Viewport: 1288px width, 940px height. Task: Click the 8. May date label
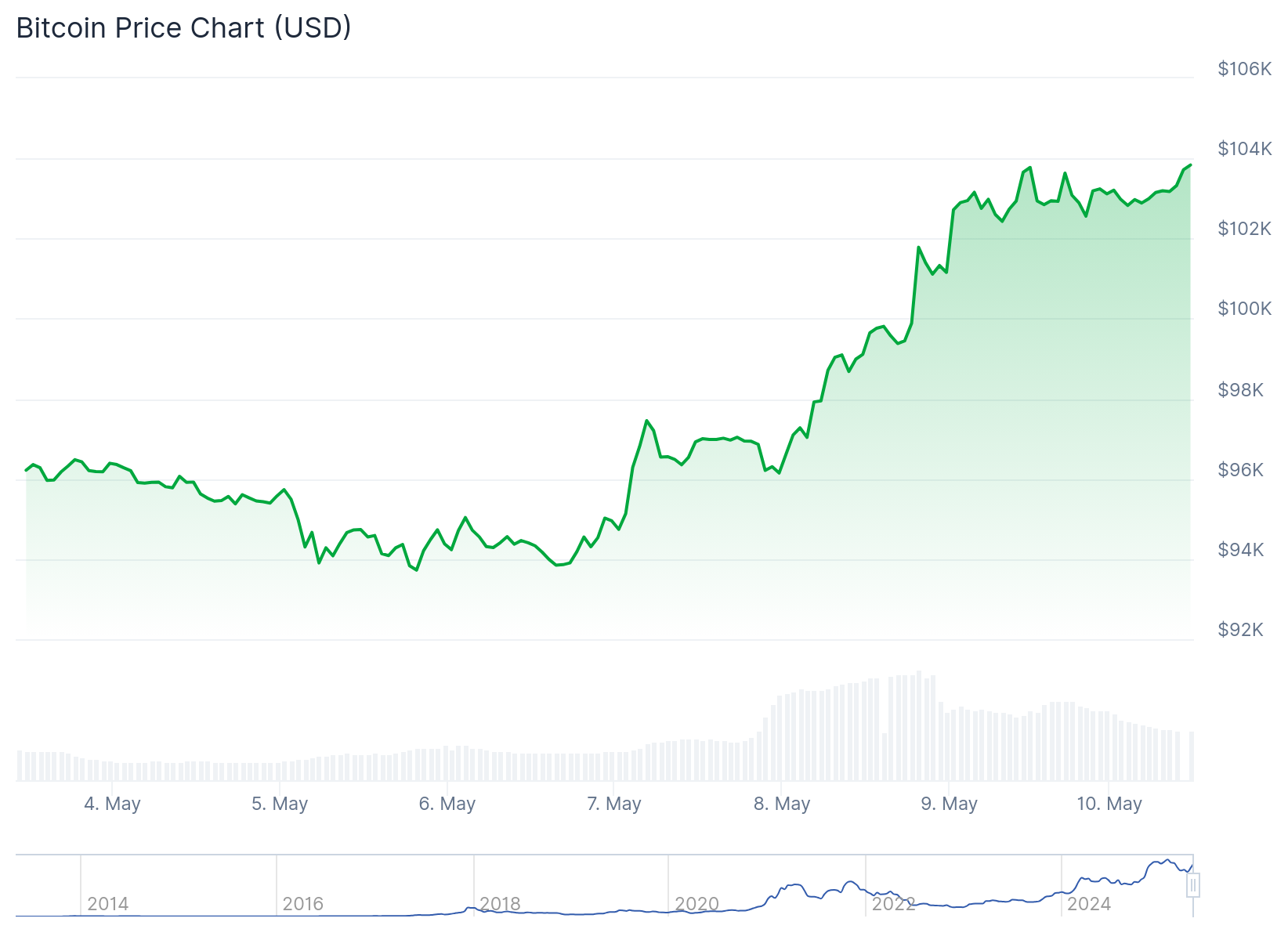(782, 804)
